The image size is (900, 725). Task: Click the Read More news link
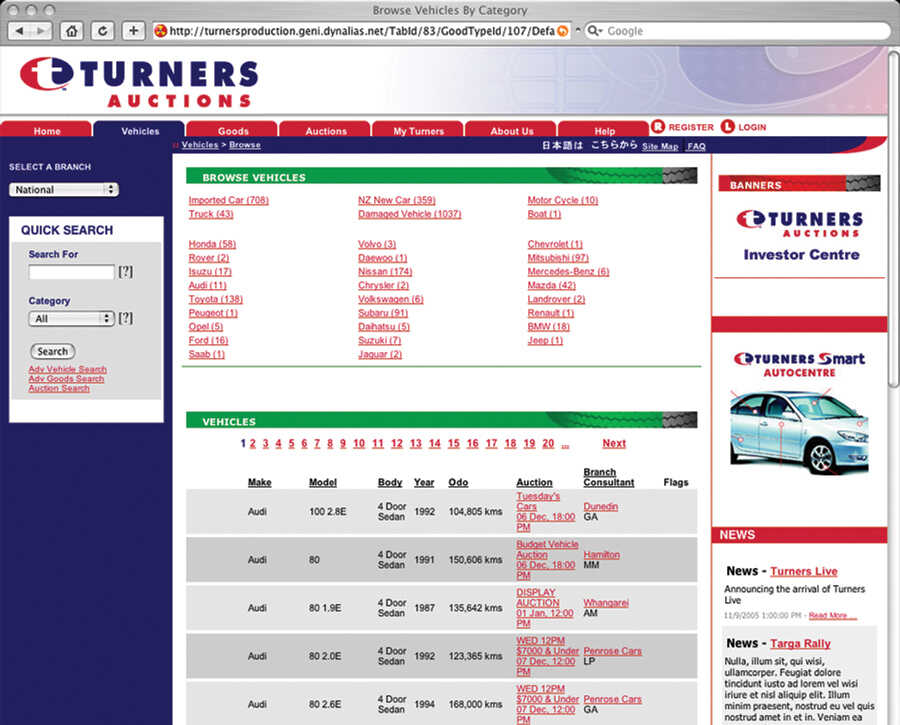pos(832,616)
